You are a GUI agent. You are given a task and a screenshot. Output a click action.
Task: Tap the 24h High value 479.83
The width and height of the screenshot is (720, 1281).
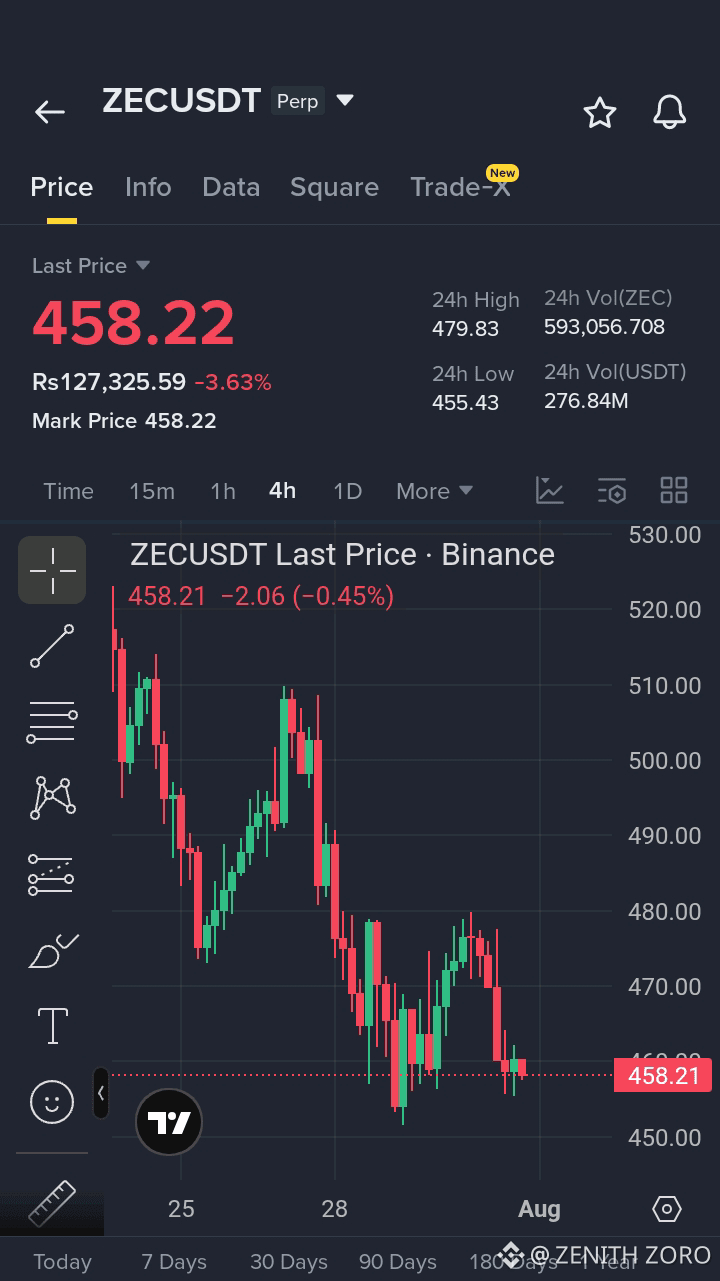click(x=465, y=329)
